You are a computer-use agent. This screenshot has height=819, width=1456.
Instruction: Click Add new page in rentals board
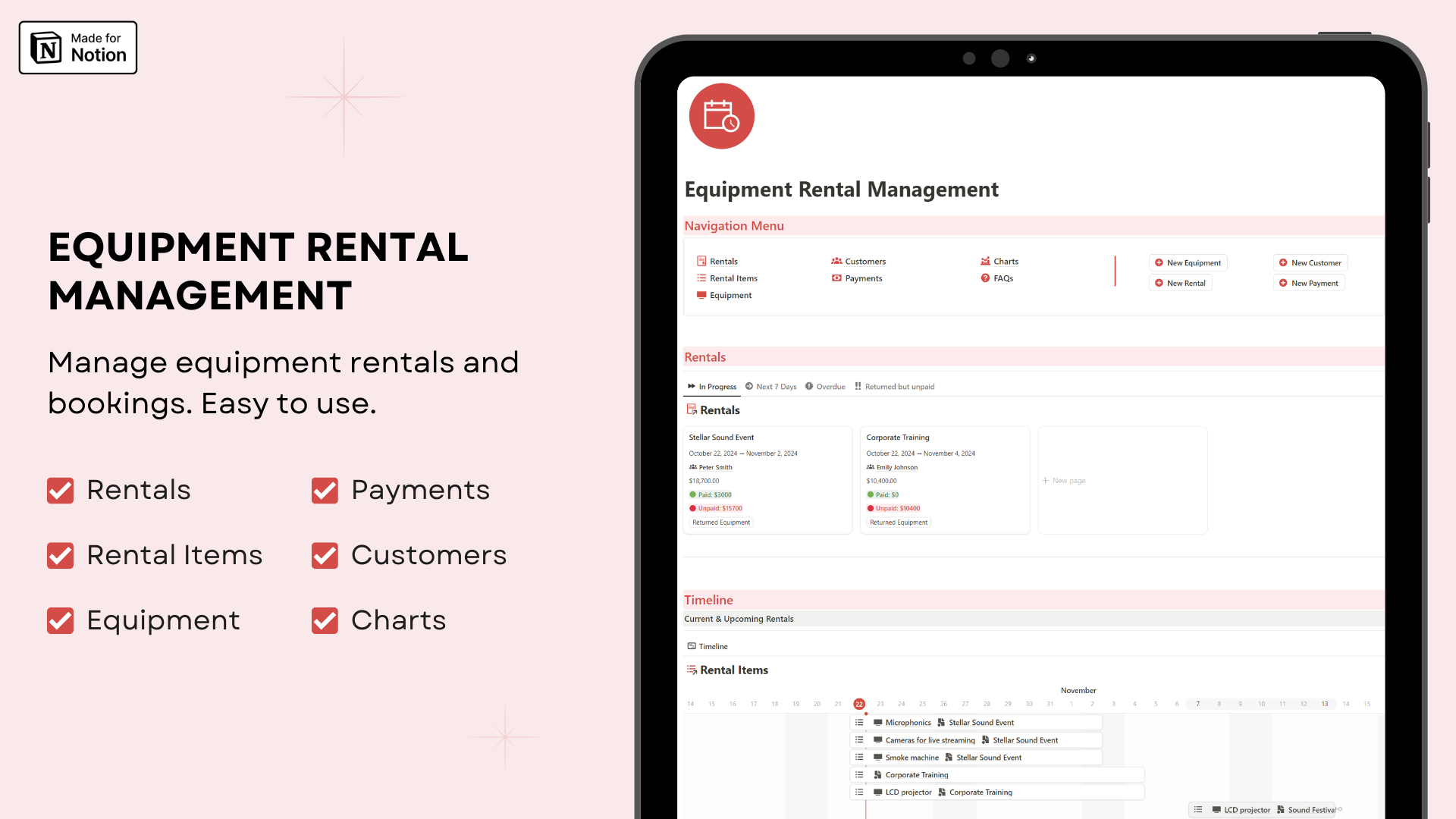pyautogui.click(x=1065, y=479)
